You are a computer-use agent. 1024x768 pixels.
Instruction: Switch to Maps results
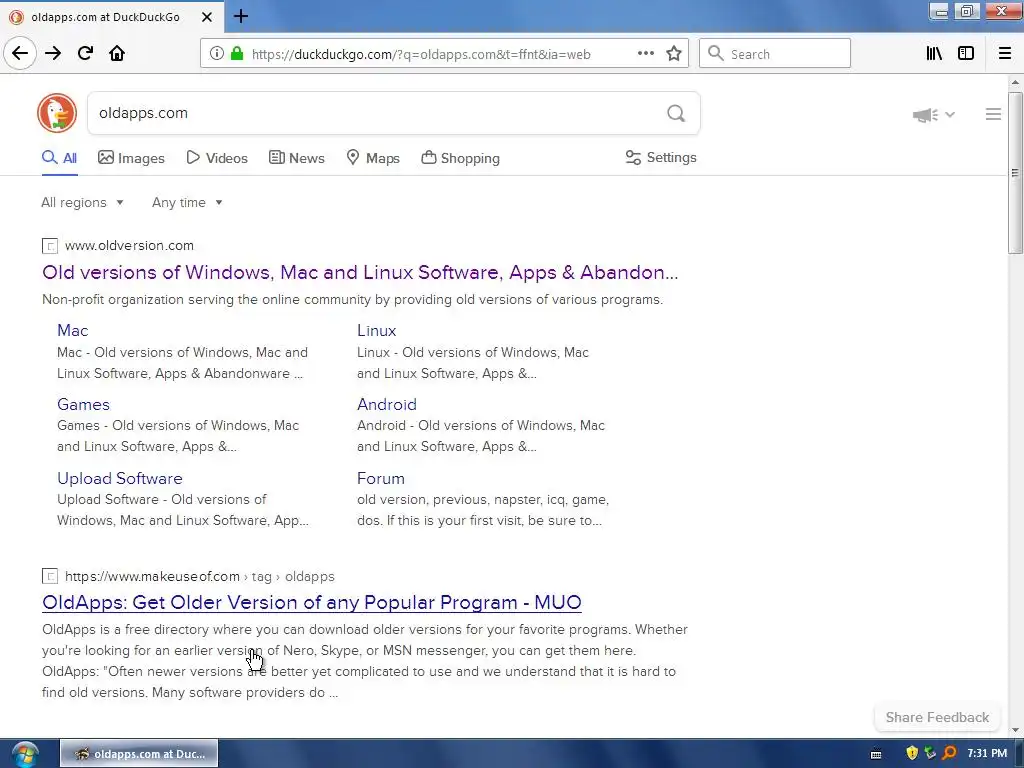373,158
